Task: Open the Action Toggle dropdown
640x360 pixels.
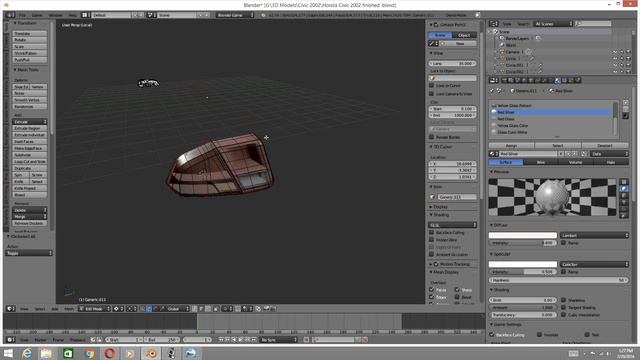Action: [x=29, y=253]
